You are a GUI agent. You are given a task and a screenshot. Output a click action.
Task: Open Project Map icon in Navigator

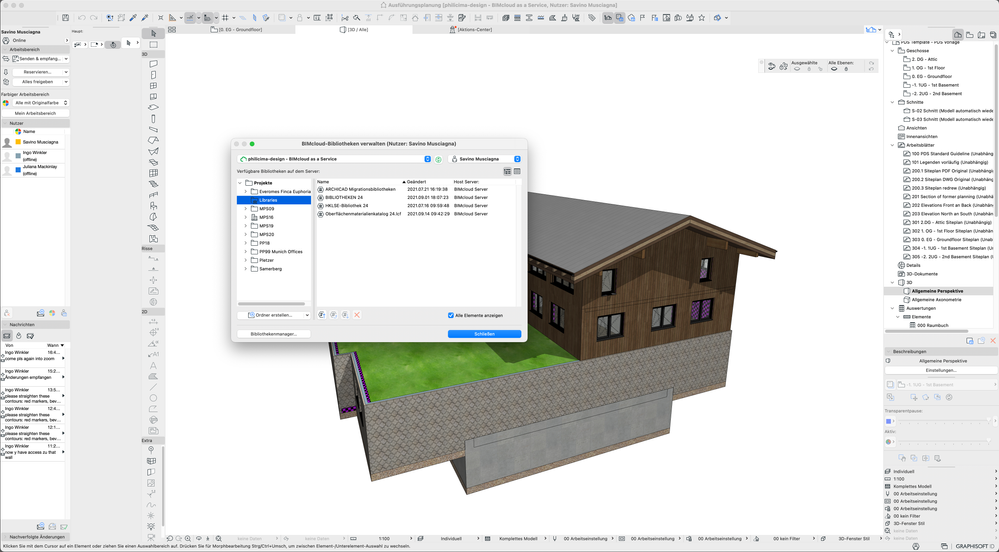pyautogui.click(x=958, y=34)
